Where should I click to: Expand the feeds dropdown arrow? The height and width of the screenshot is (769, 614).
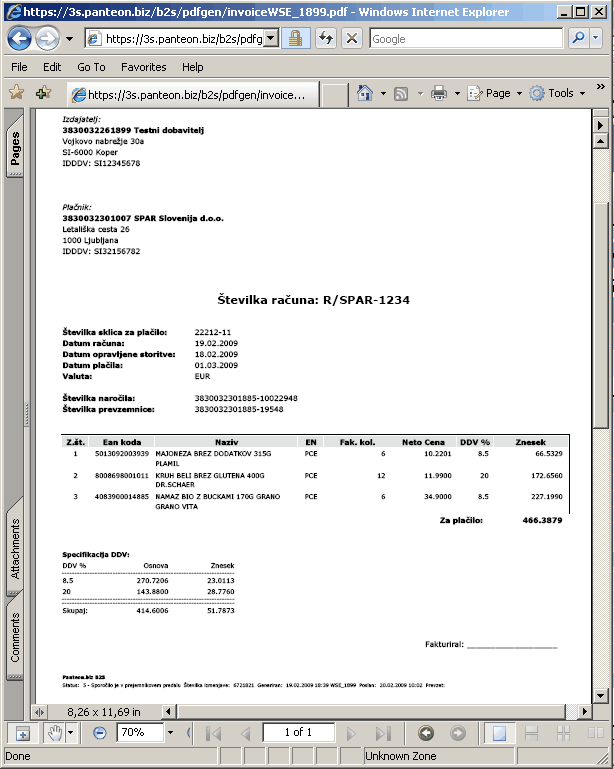pyautogui.click(x=420, y=93)
